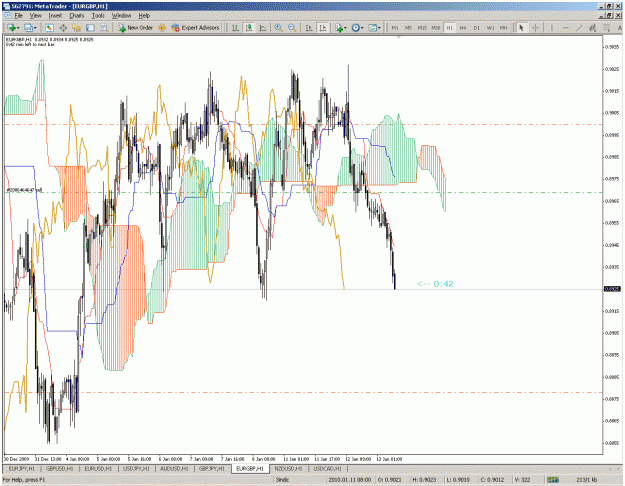The width and height of the screenshot is (625, 486).
Task: Click the Expert Advisors button
Action: click(x=195, y=28)
